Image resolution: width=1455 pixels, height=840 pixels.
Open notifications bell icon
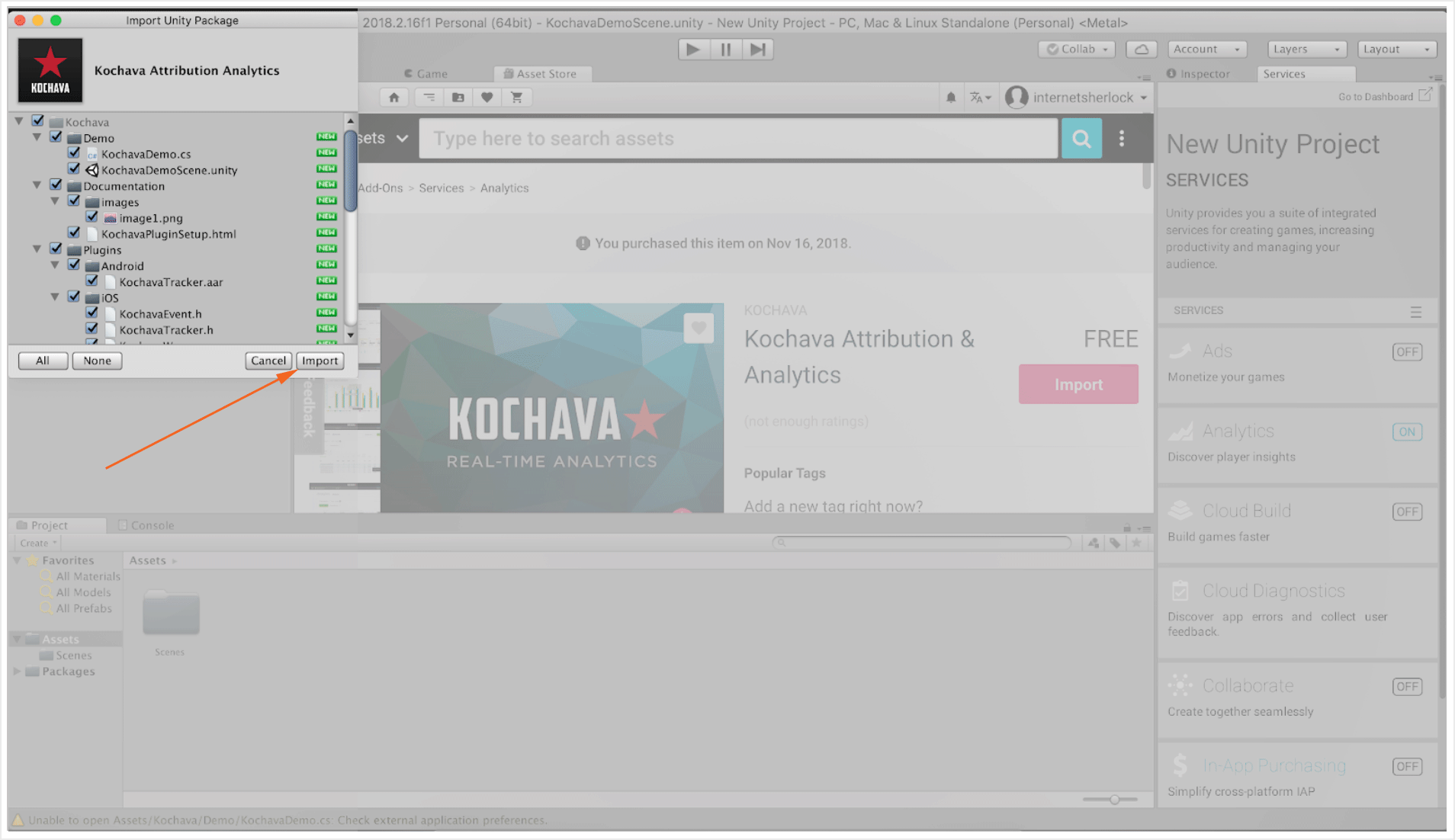tap(951, 98)
